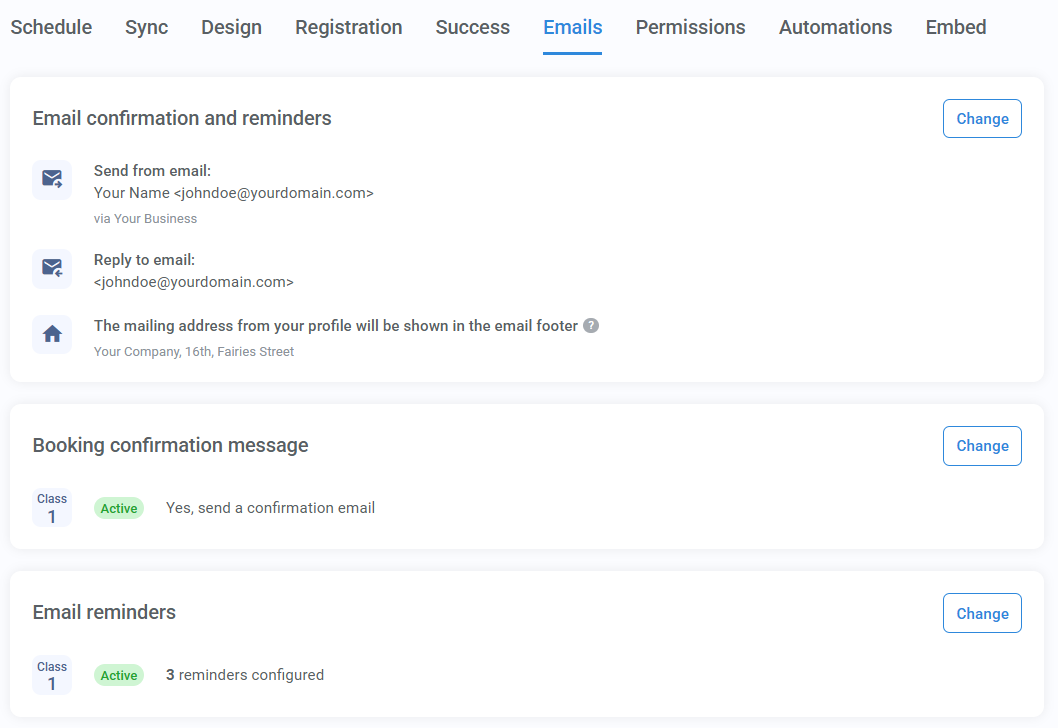Screen dimensions: 1058x728
Task: Switch to the Schedule tab
Action: [51, 27]
